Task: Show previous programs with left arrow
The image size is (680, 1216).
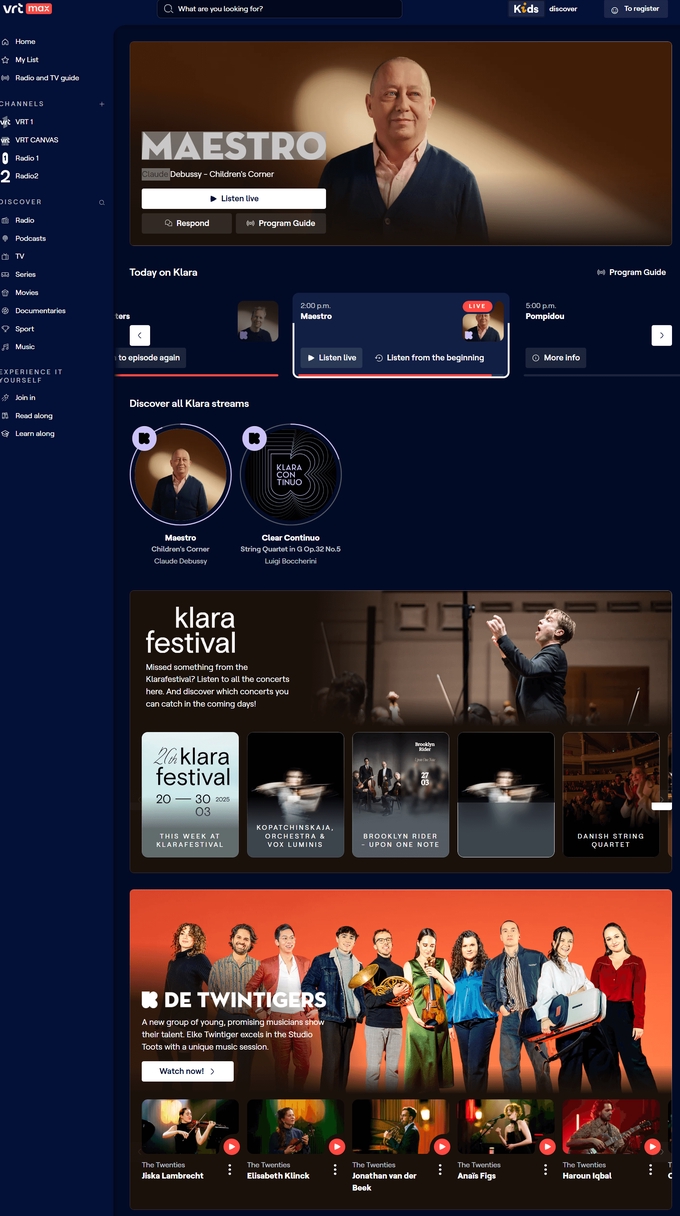Action: (140, 336)
